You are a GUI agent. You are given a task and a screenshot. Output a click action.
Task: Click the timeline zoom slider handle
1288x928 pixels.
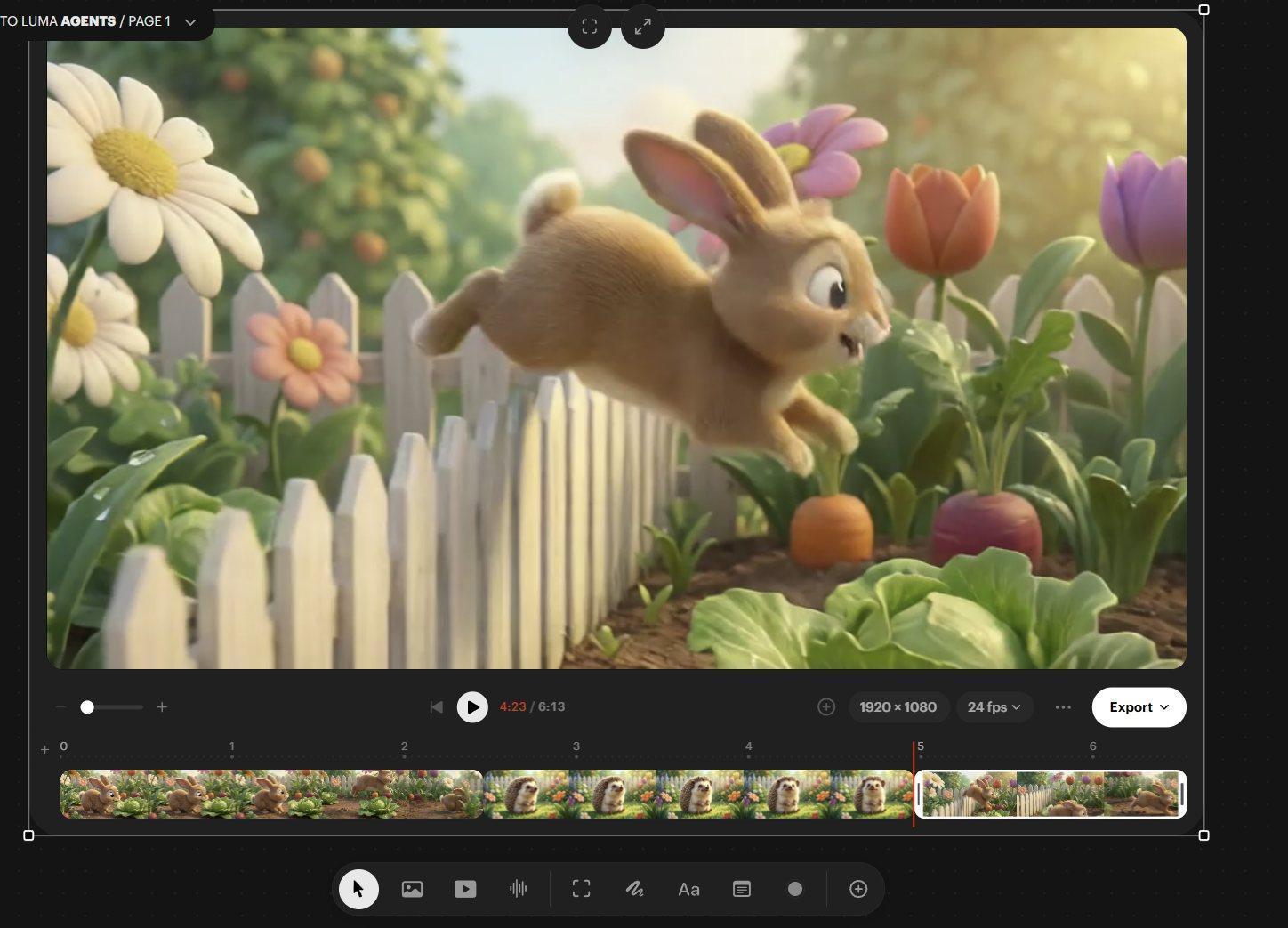(87, 707)
